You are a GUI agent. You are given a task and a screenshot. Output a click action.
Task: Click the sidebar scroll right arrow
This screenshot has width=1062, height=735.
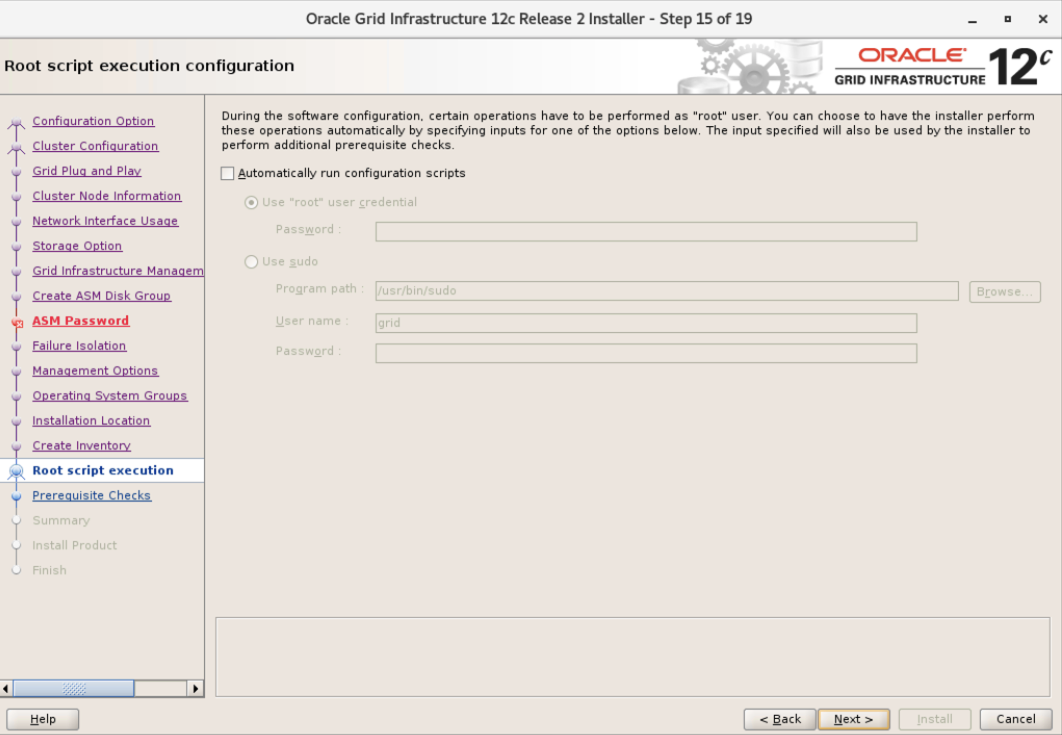tap(195, 688)
